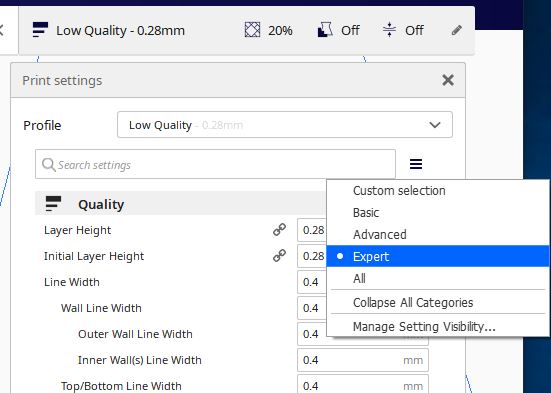551x393 pixels.
Task: Select the Expert visibility option
Action: coord(438,256)
